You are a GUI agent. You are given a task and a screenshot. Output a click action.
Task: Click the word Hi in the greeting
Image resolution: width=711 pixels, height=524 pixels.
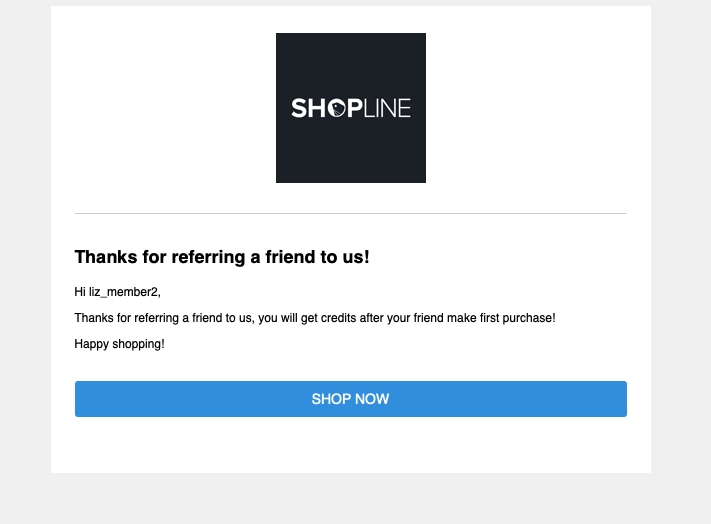coord(80,292)
